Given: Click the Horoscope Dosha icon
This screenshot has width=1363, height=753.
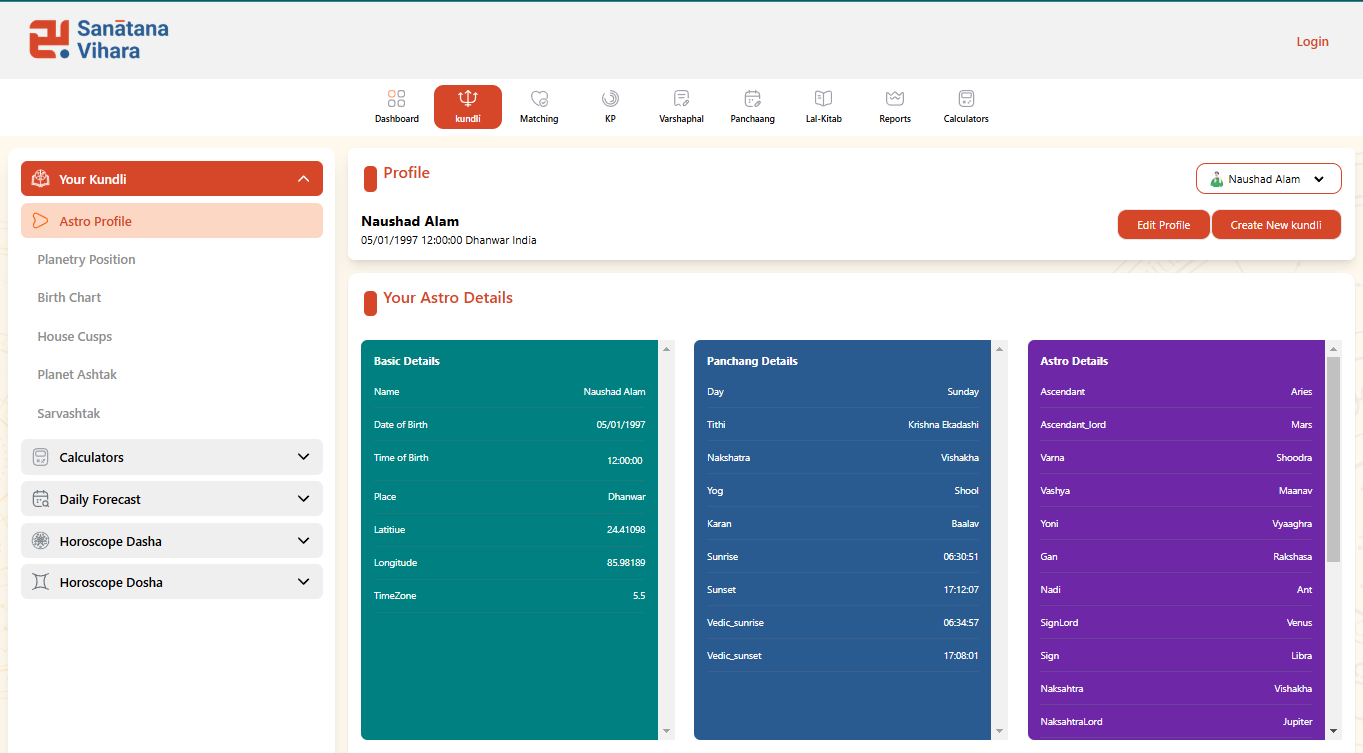Looking at the screenshot, I should (x=40, y=582).
